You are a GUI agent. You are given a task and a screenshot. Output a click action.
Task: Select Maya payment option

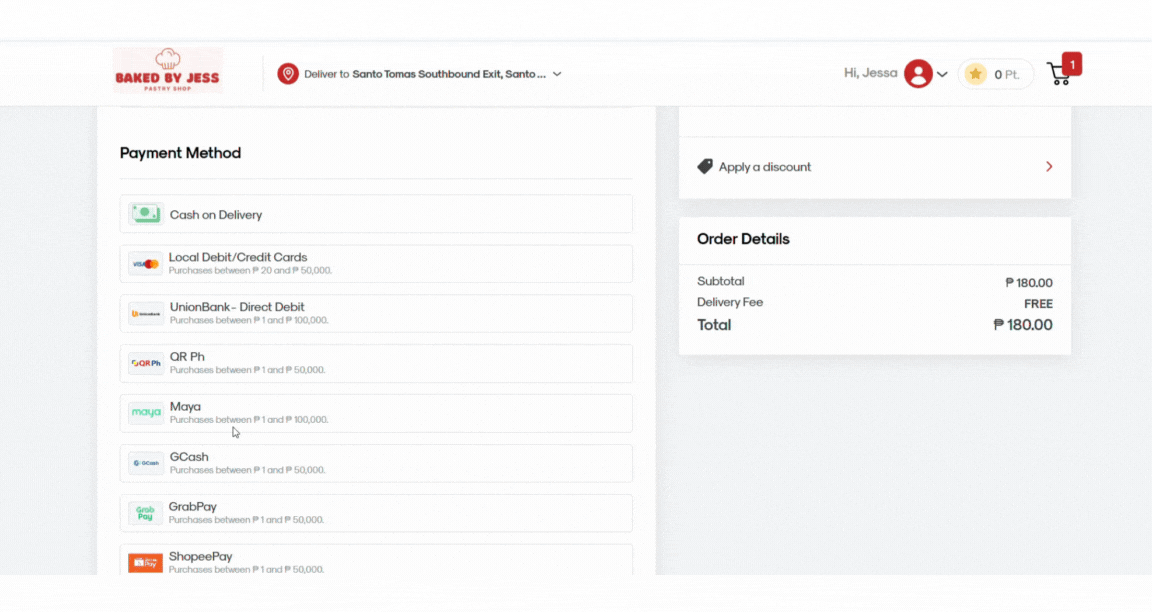pyautogui.click(x=376, y=414)
